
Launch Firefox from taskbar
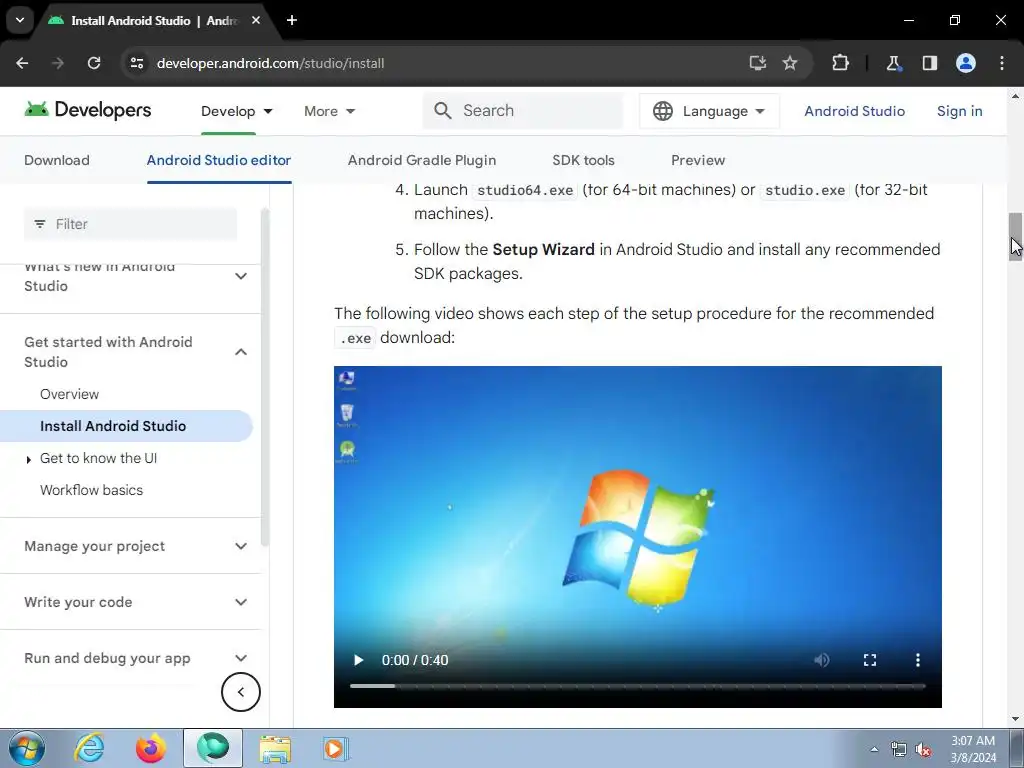150,748
